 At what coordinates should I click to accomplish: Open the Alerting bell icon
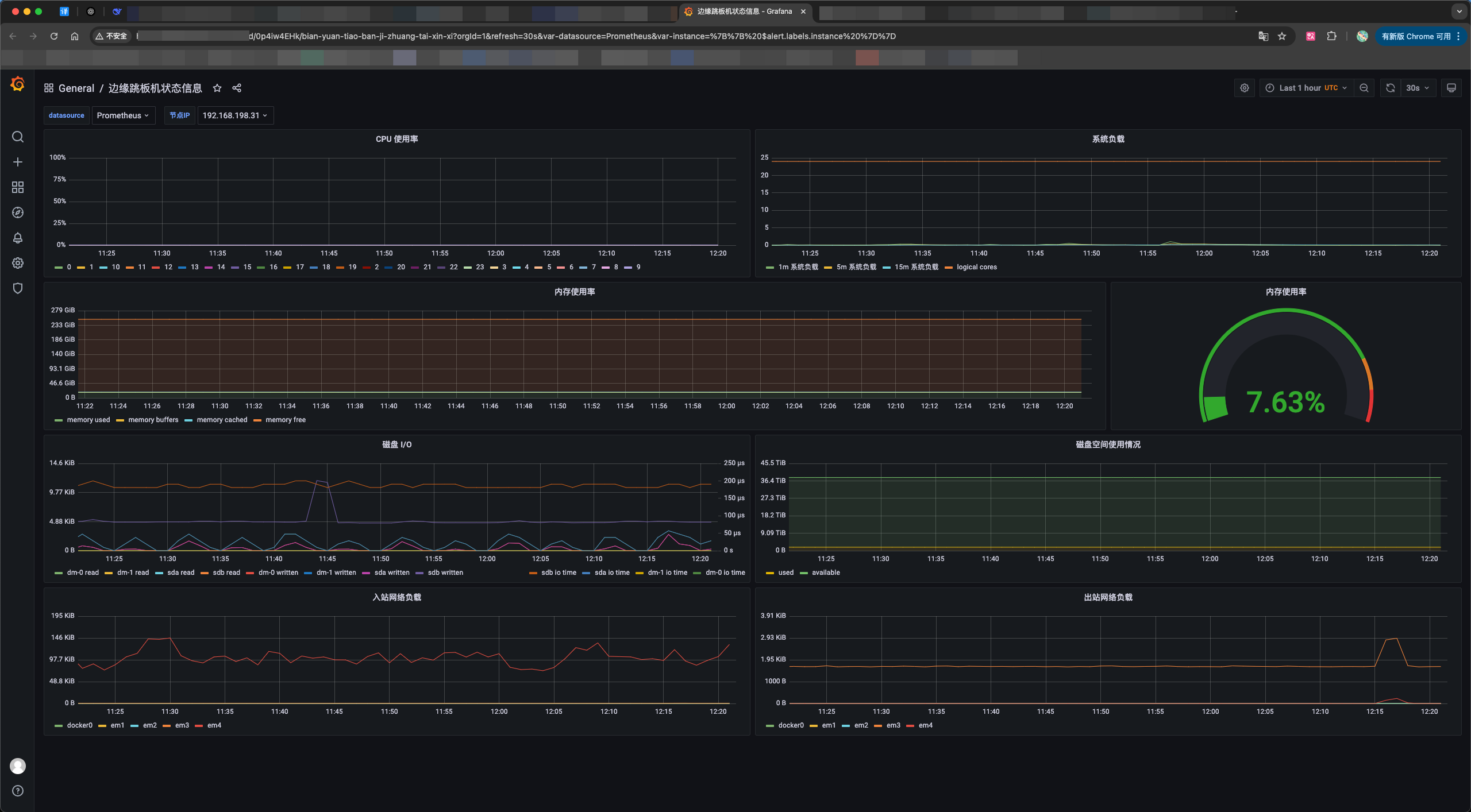18,238
